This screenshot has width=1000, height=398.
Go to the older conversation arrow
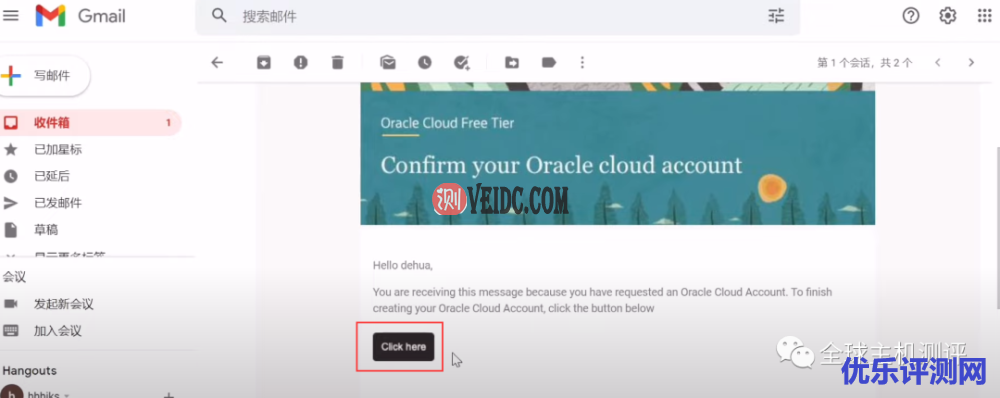(x=971, y=63)
